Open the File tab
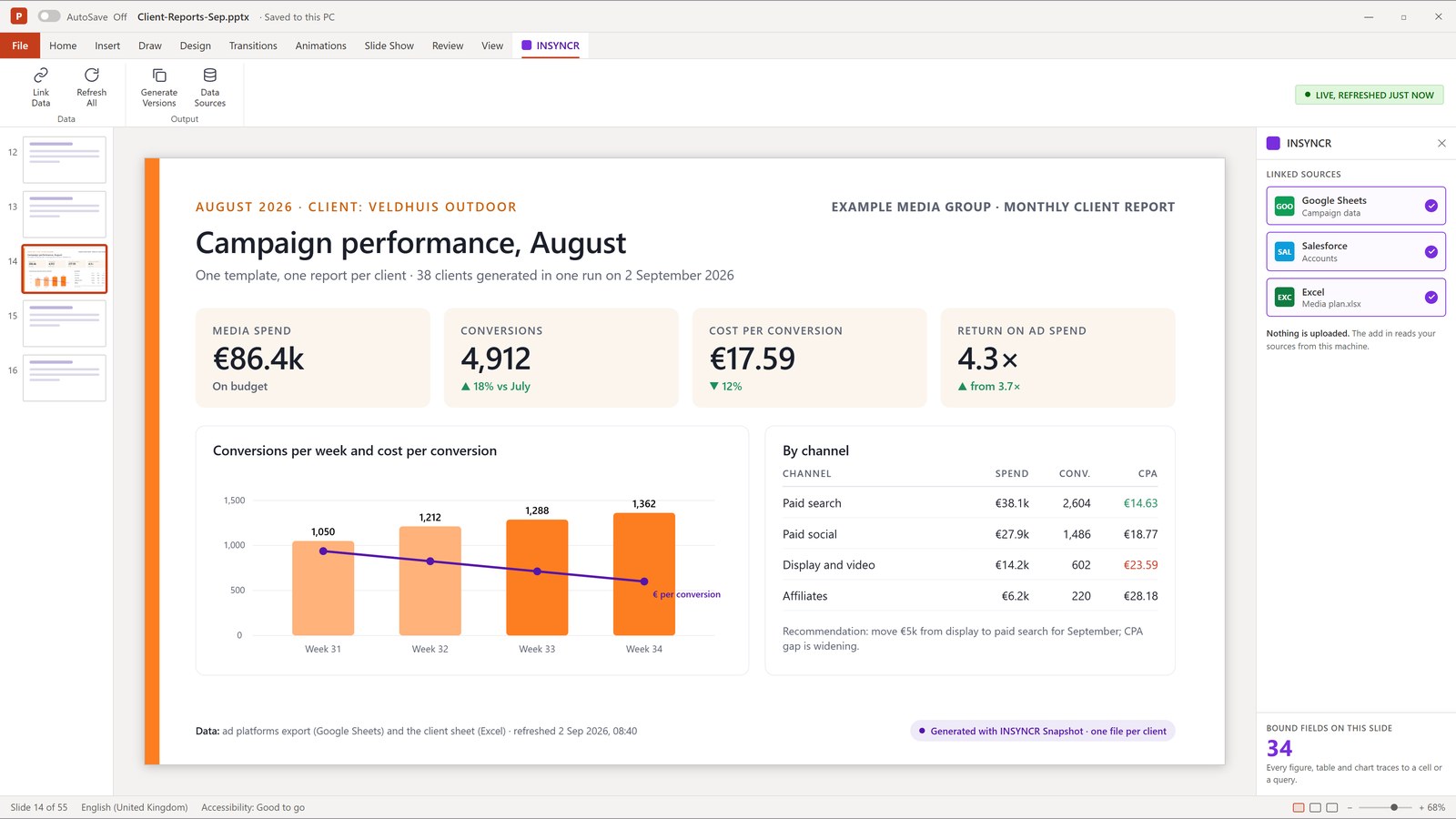The width and height of the screenshot is (1456, 819). pos(20,45)
